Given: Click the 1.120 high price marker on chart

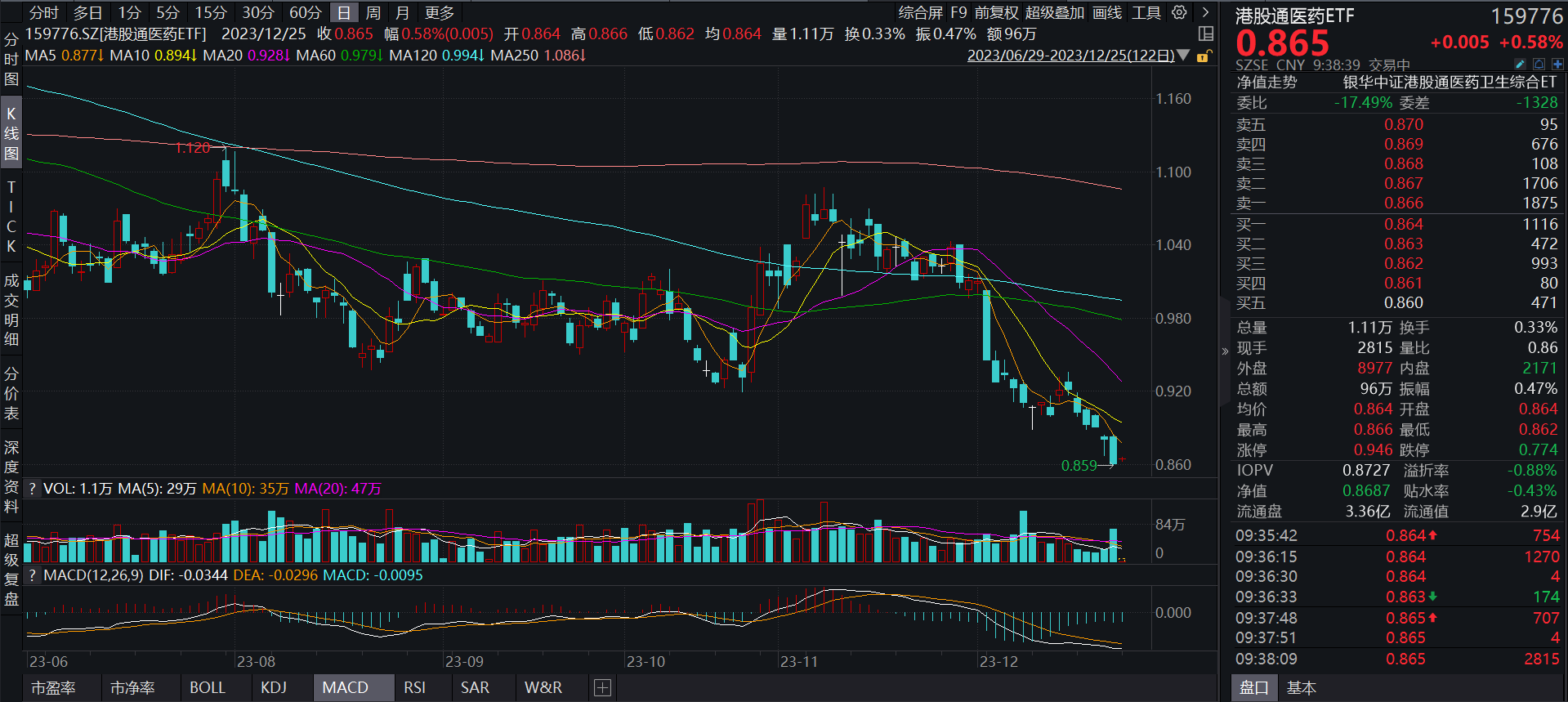Looking at the screenshot, I should tap(193, 148).
